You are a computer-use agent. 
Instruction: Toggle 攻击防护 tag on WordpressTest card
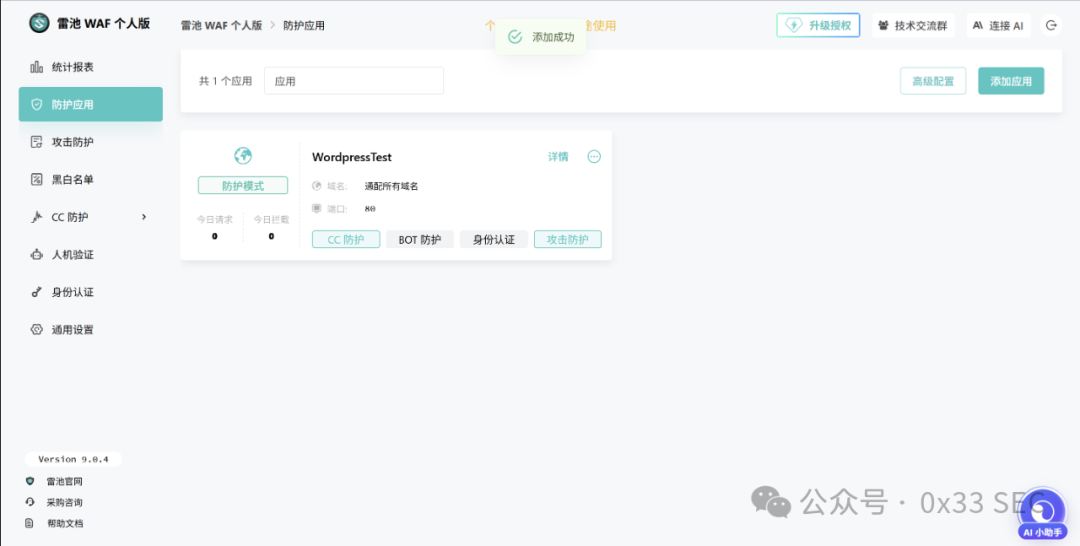(568, 240)
